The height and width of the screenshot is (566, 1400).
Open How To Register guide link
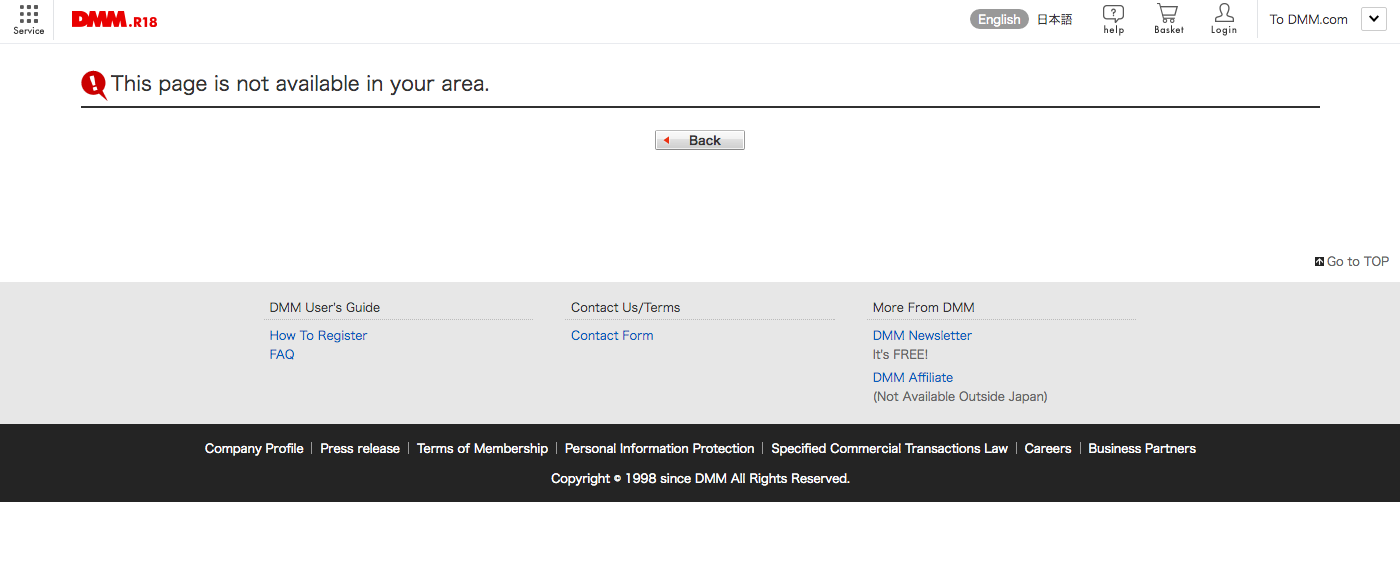(318, 336)
